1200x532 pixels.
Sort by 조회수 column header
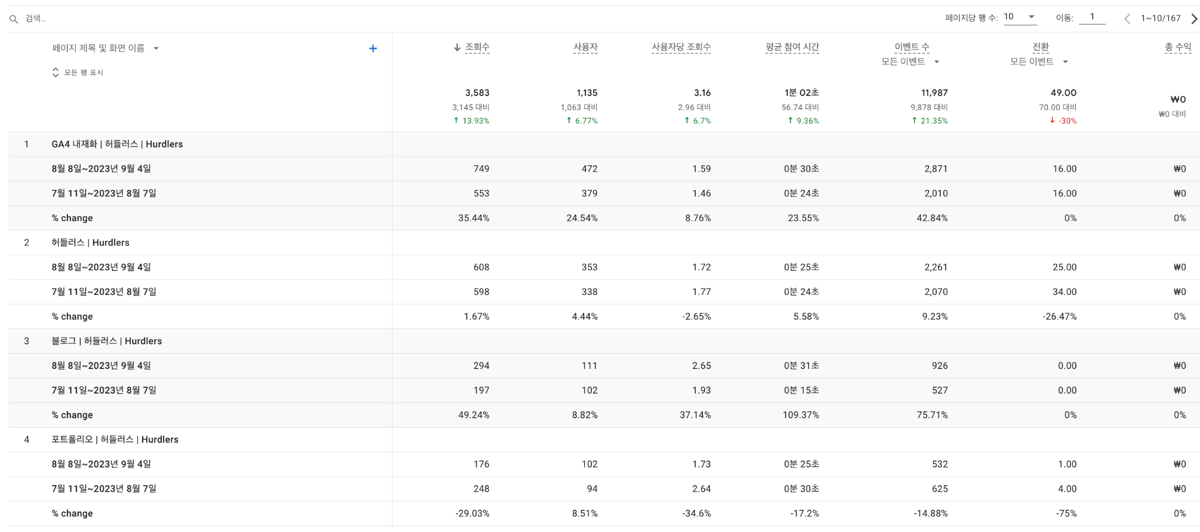[477, 47]
